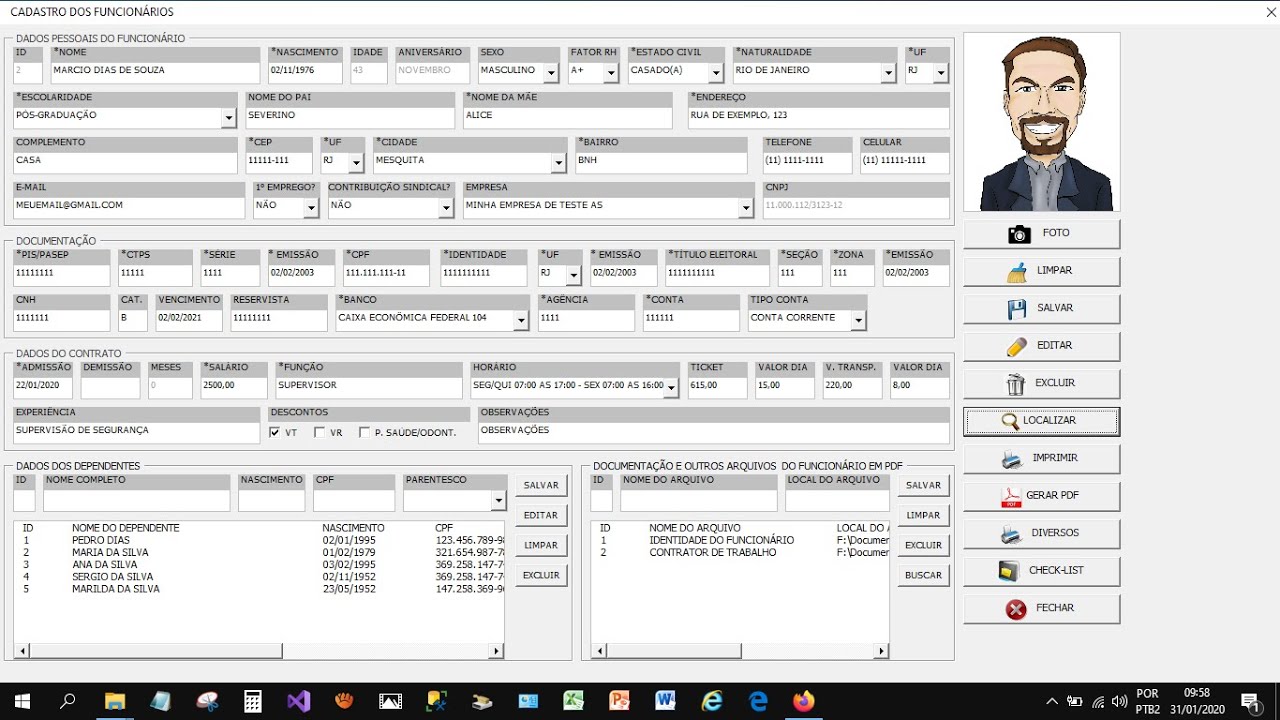This screenshot has width=1280, height=720.
Task: Open the CIDADE dropdown
Action: click(x=559, y=163)
